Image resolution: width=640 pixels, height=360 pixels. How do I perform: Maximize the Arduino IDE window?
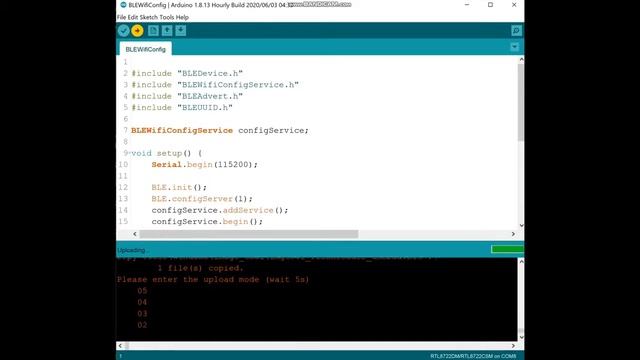tap(490, 5)
